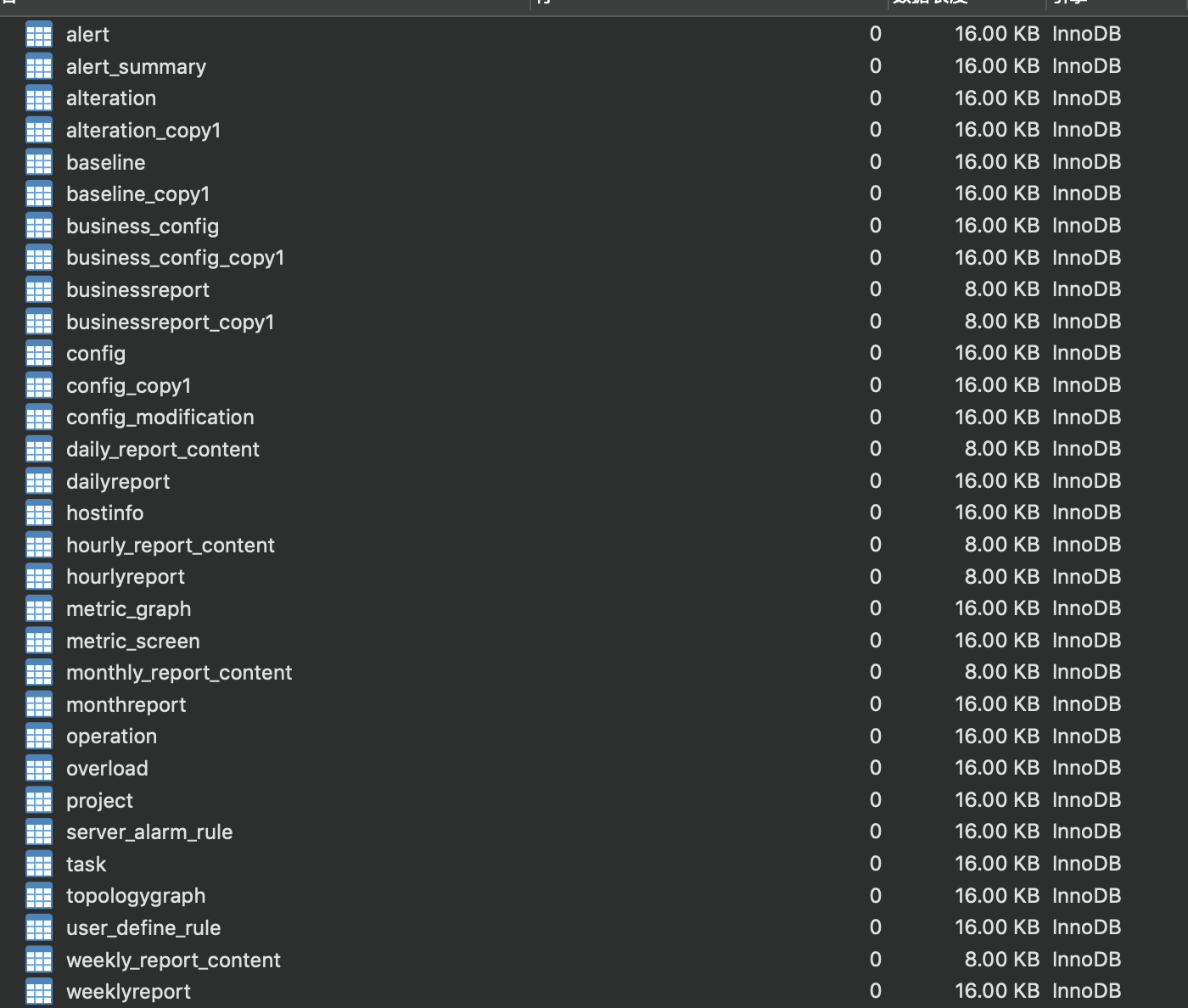Click the table icon next to overload

(x=39, y=769)
